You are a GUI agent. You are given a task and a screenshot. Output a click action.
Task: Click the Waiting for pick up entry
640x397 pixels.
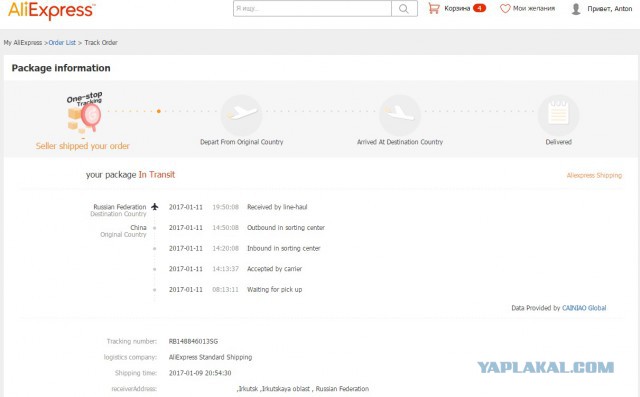point(274,290)
